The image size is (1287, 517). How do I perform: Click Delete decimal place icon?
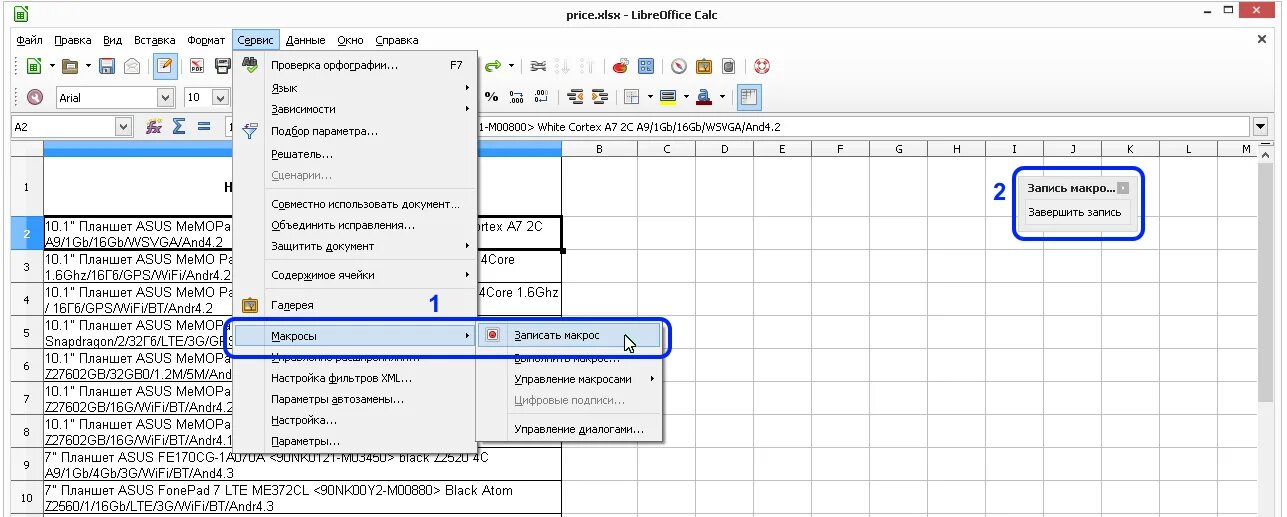541,97
